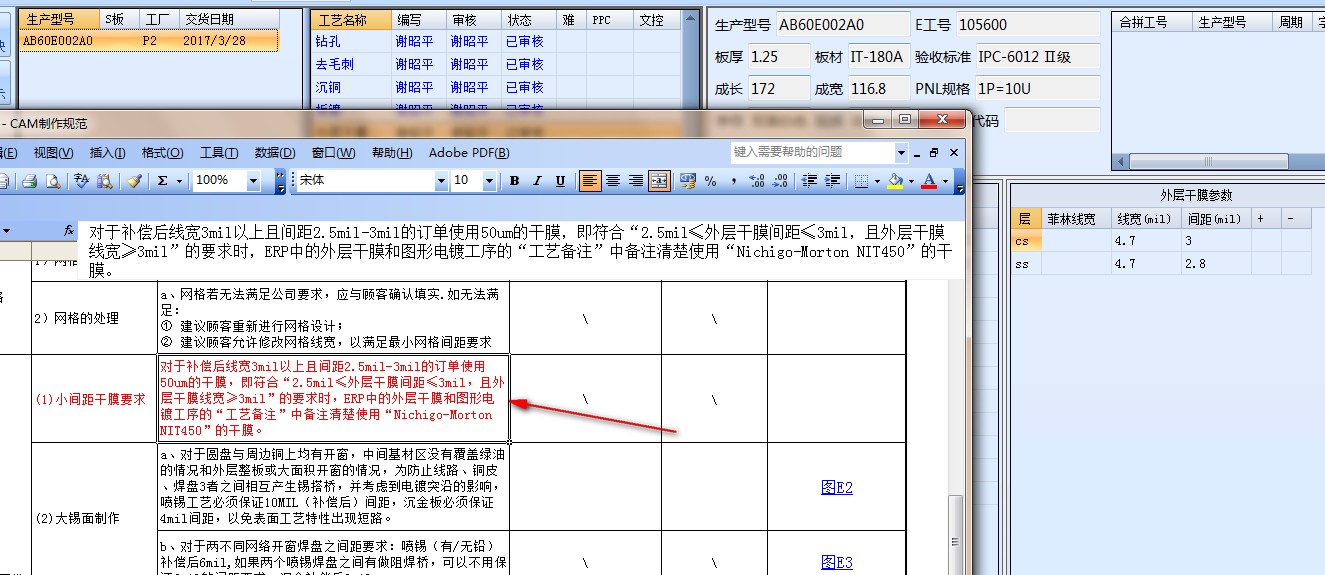Open the 100% zoom dropdown
The image size is (1325, 575).
tap(252, 181)
